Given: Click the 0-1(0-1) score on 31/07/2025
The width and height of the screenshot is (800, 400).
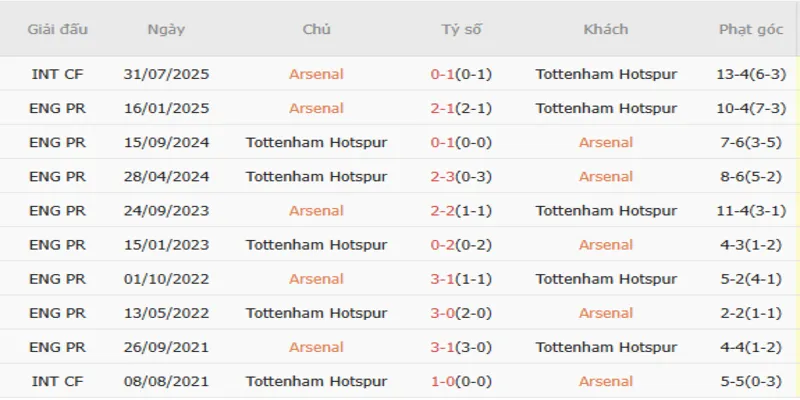Looking at the screenshot, I should point(461,74).
